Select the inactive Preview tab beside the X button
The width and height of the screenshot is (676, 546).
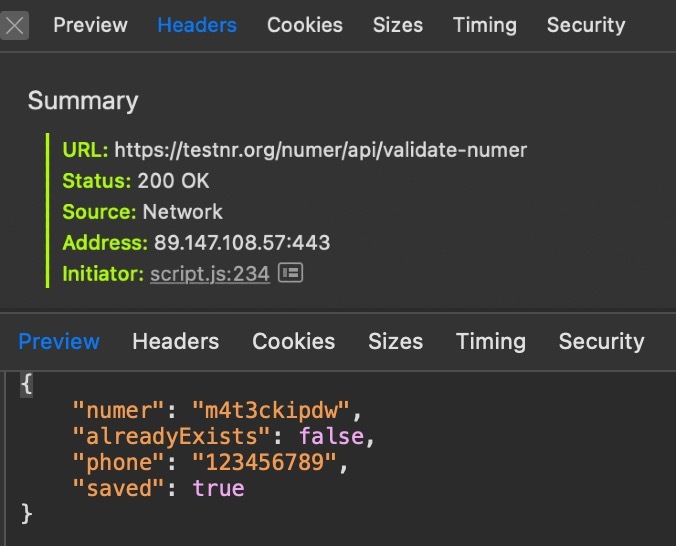coord(90,25)
